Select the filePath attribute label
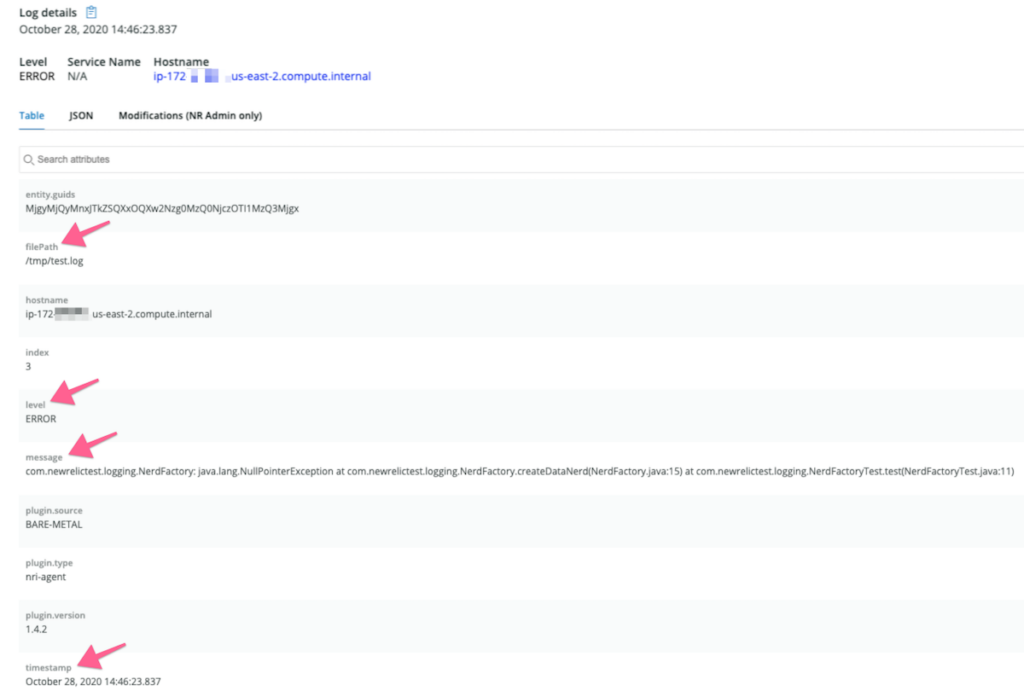 click(x=42, y=246)
